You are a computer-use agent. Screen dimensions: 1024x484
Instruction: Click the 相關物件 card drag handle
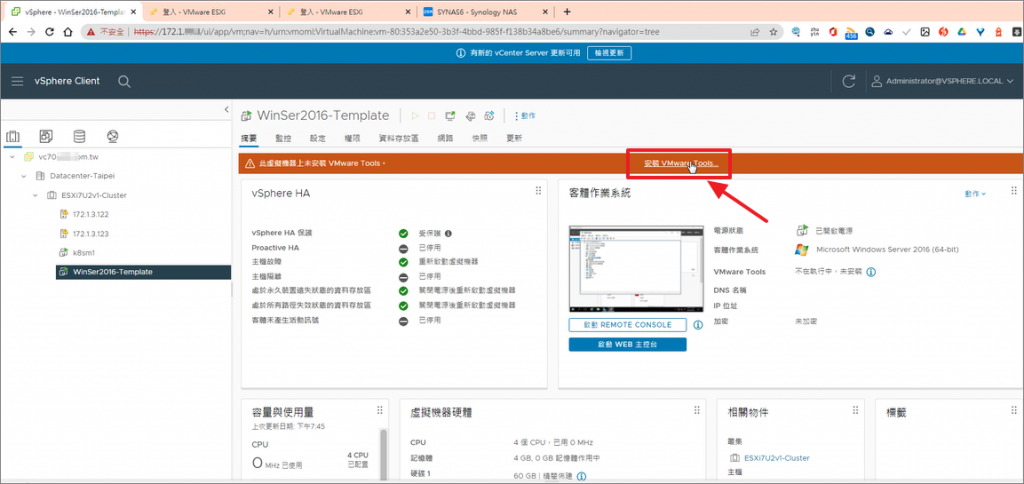[856, 410]
